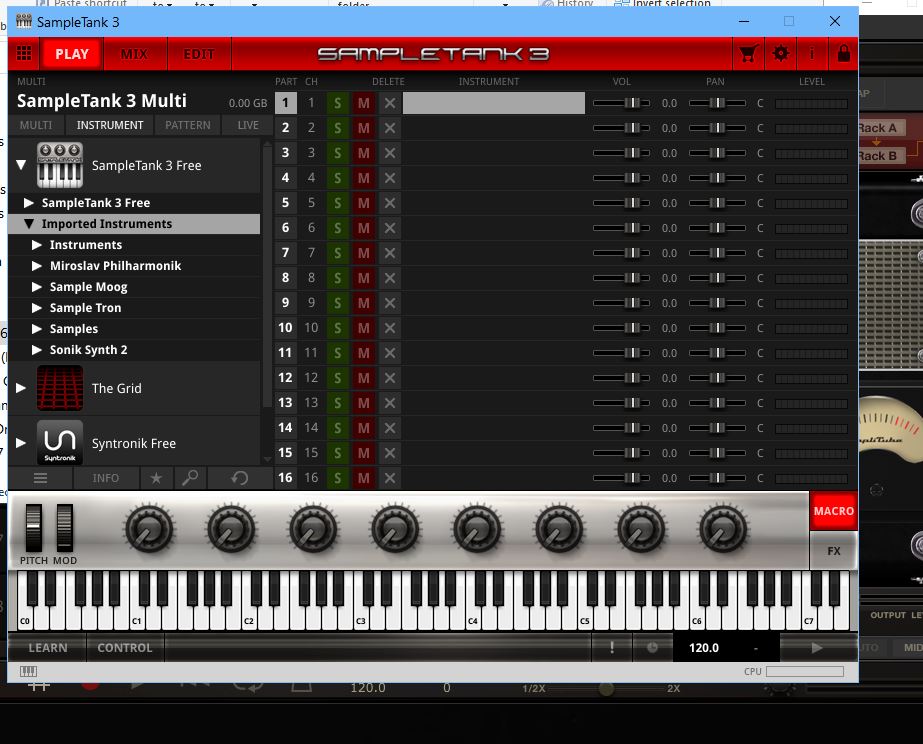Open the settings gear icon
Image resolution: width=923 pixels, height=744 pixels.
click(781, 54)
